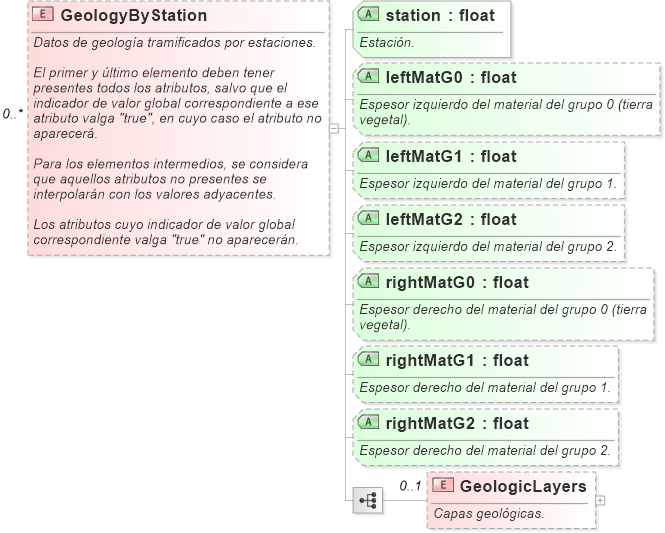The image size is (665, 533).
Task: Click the sequence compositor icon before GeologicLayers
Action: point(368,500)
